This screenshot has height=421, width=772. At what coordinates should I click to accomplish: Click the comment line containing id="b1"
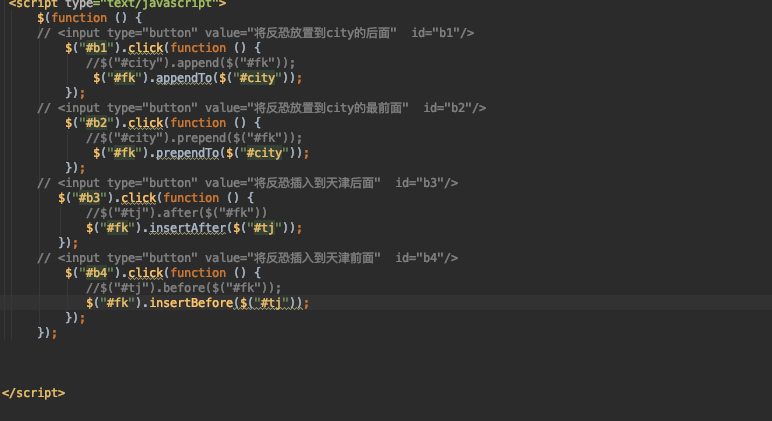256,33
